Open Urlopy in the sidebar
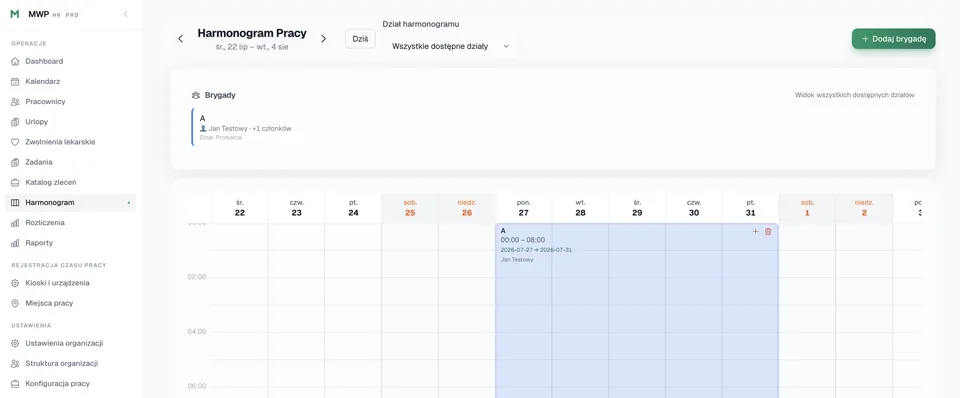Image resolution: width=960 pixels, height=398 pixels. (70, 122)
